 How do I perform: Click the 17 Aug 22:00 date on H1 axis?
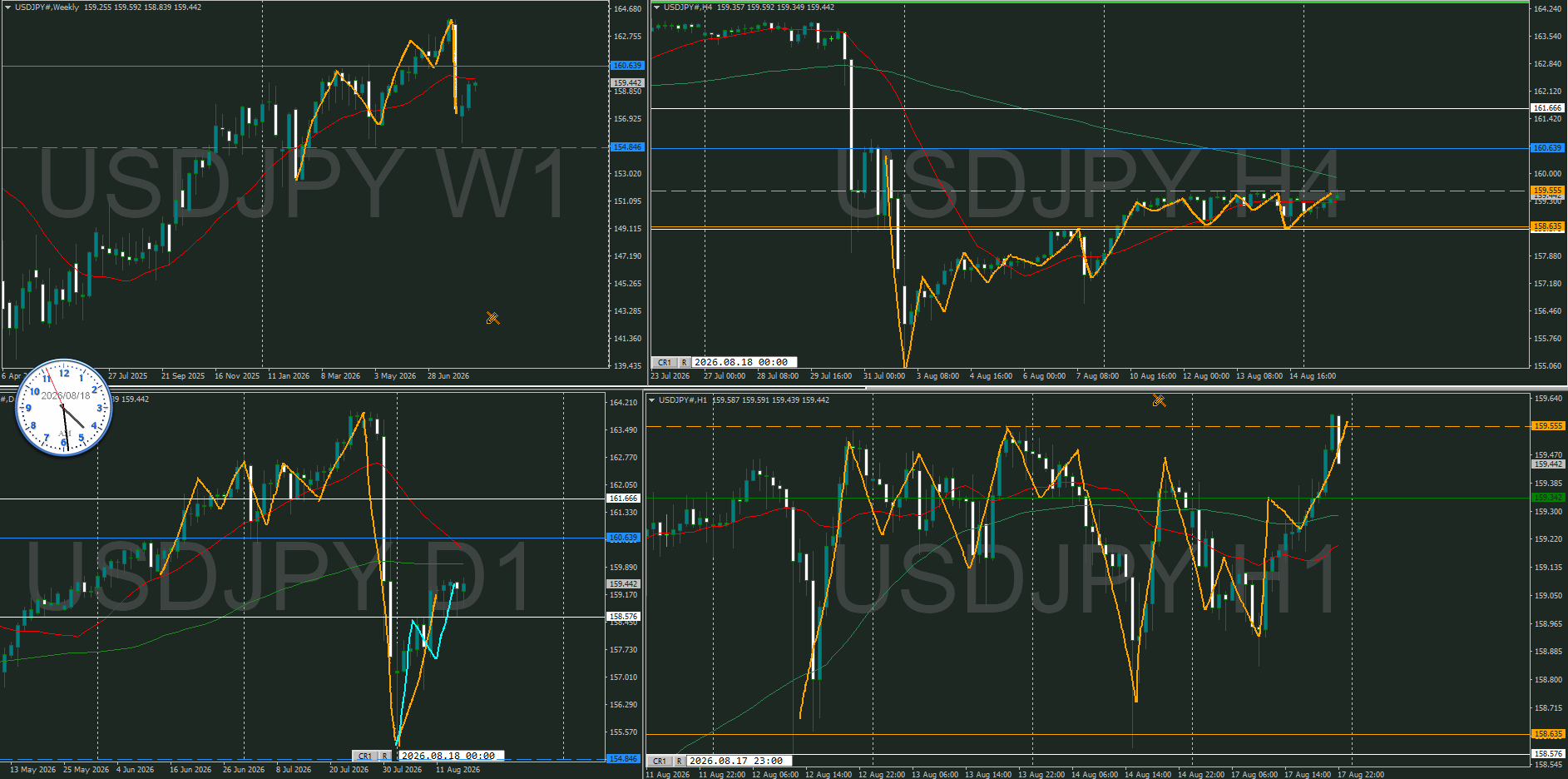click(x=1361, y=775)
